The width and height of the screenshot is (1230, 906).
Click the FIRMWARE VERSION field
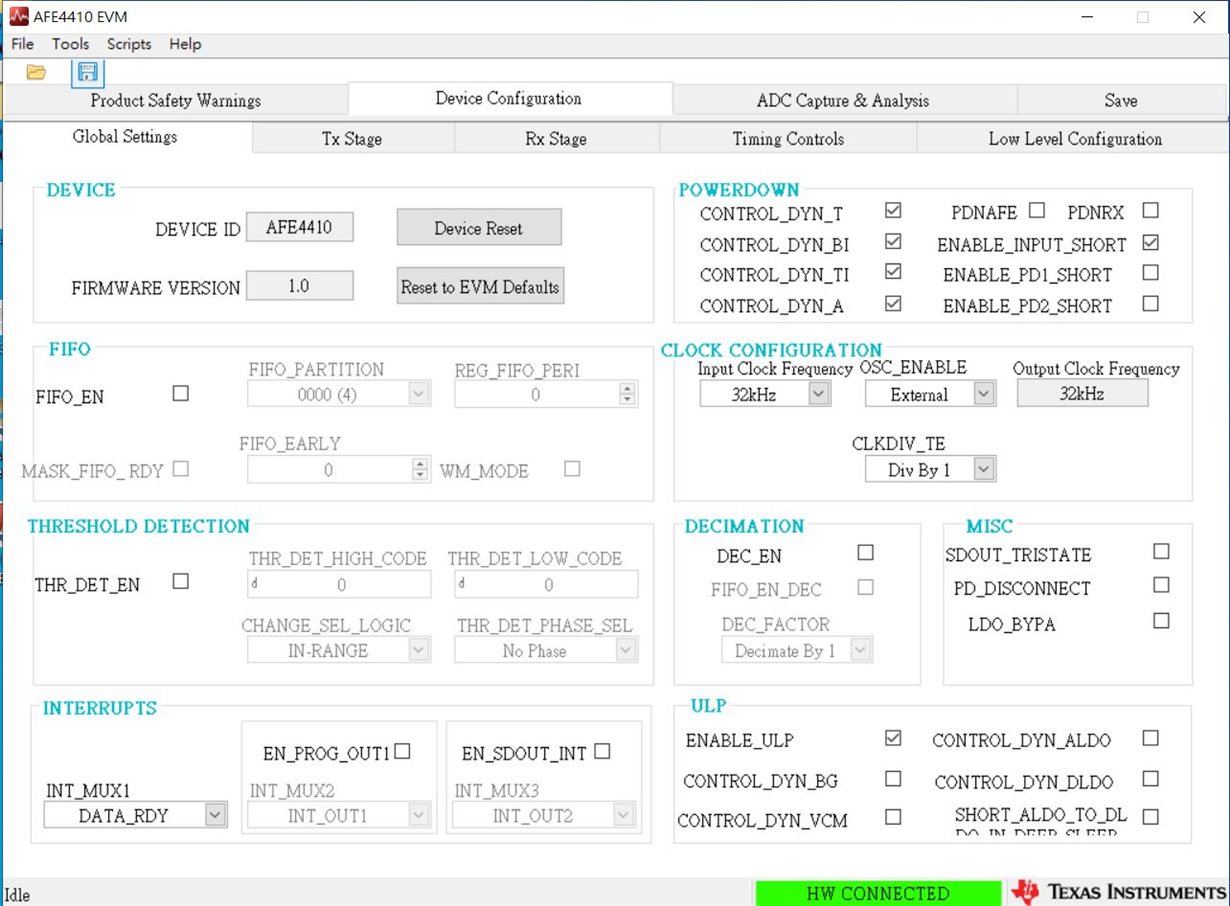click(300, 286)
